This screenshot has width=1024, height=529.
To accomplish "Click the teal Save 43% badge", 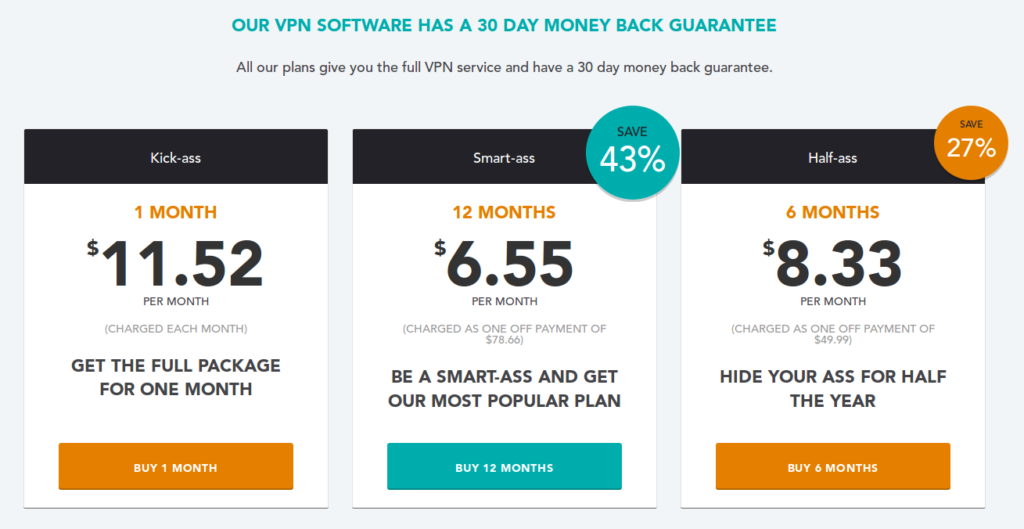I will (x=632, y=152).
